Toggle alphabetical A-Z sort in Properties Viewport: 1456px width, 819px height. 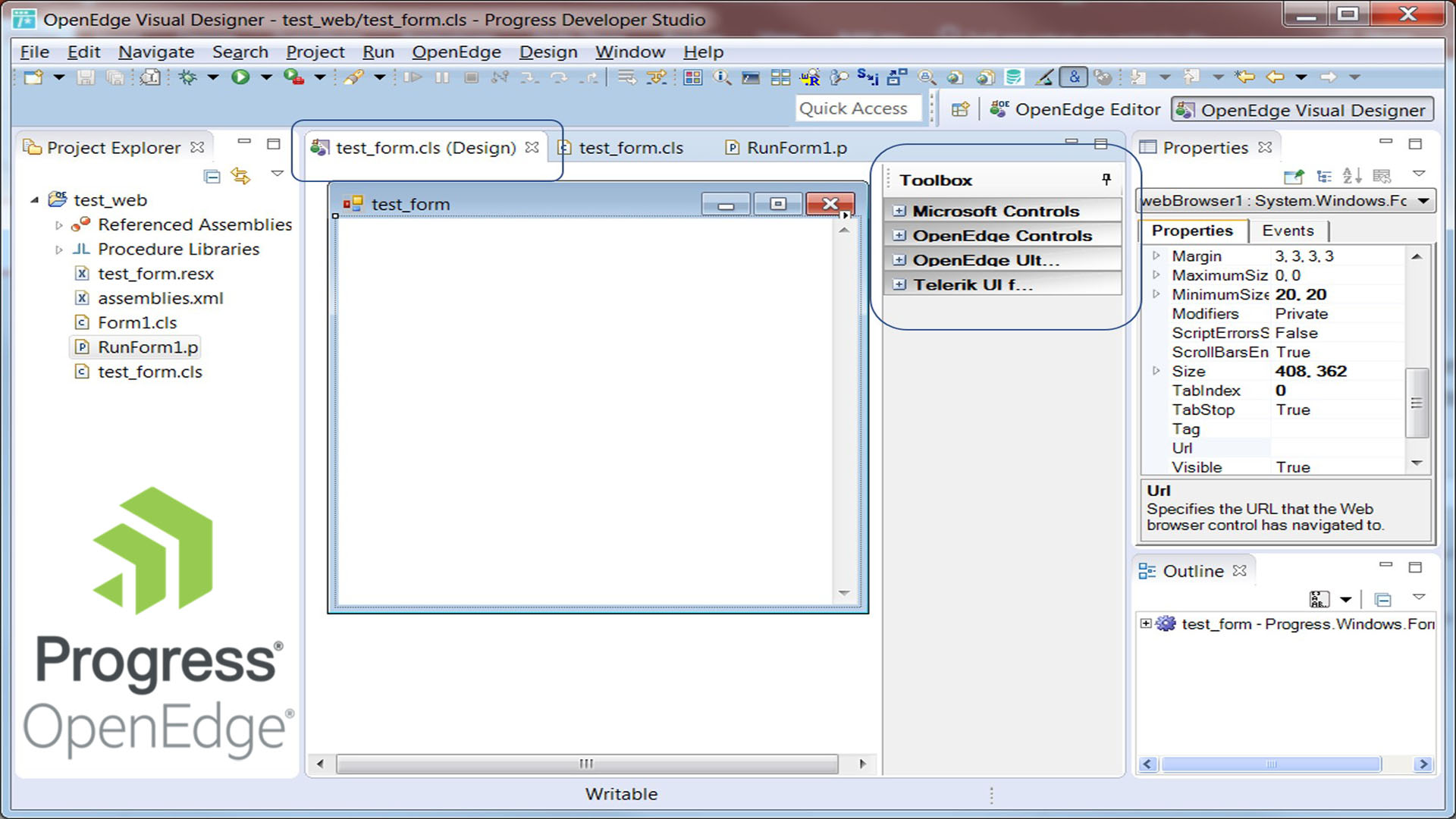click(1352, 177)
